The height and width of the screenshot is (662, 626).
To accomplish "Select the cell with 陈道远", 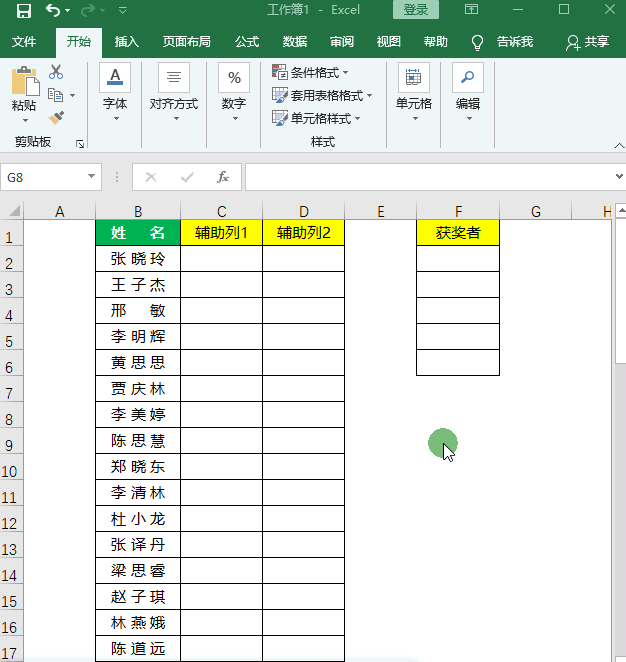I will (x=138, y=649).
